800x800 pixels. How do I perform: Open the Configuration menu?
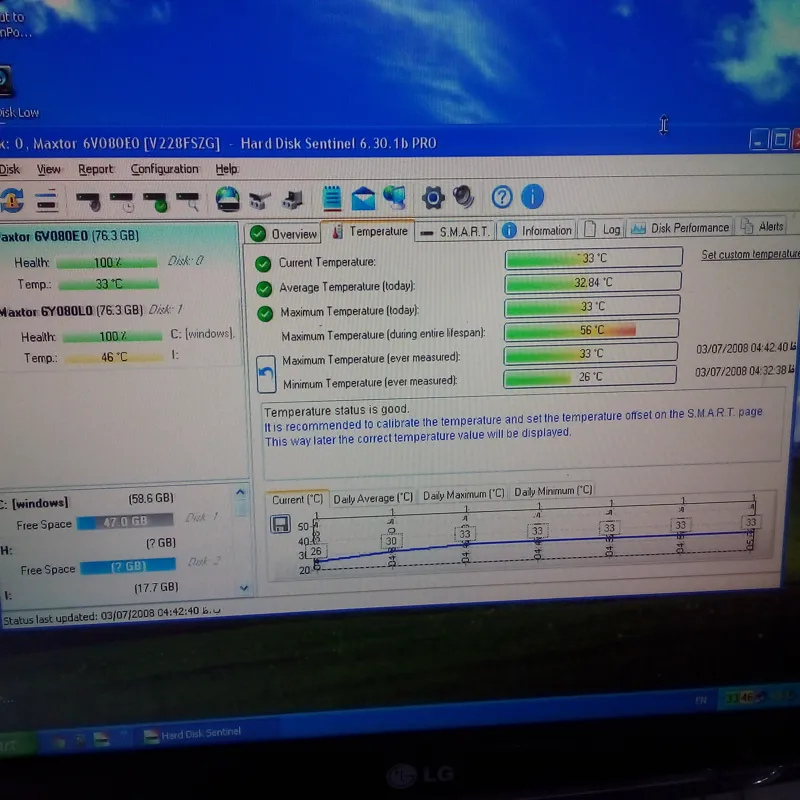tap(164, 169)
